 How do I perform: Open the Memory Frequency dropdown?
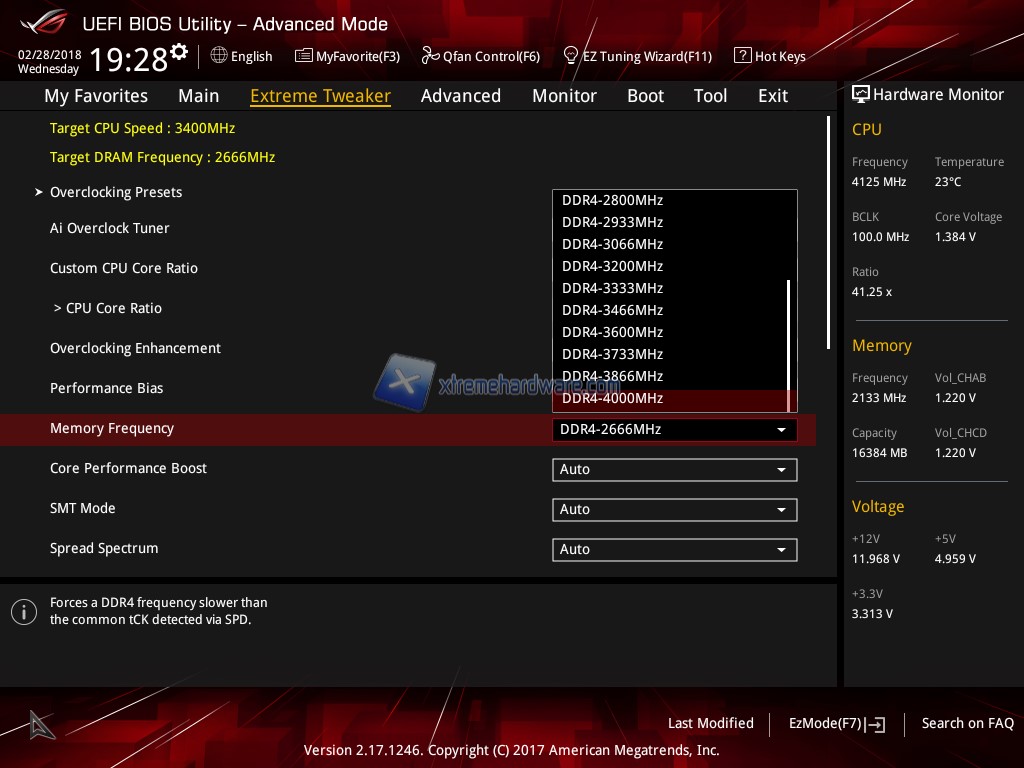[x=674, y=429]
